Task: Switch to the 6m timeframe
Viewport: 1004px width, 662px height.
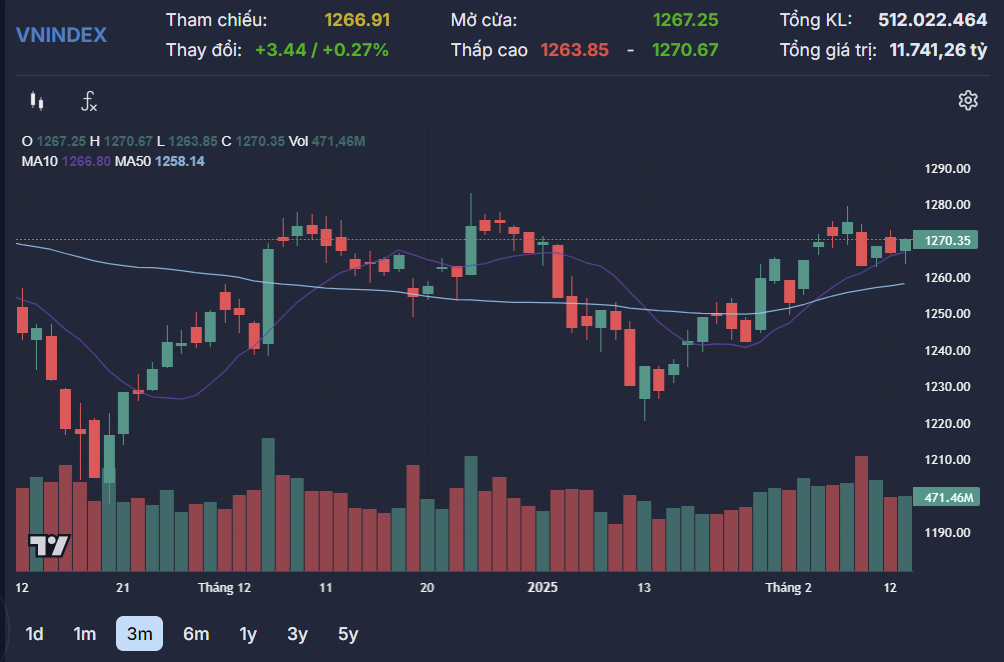Action: (196, 634)
